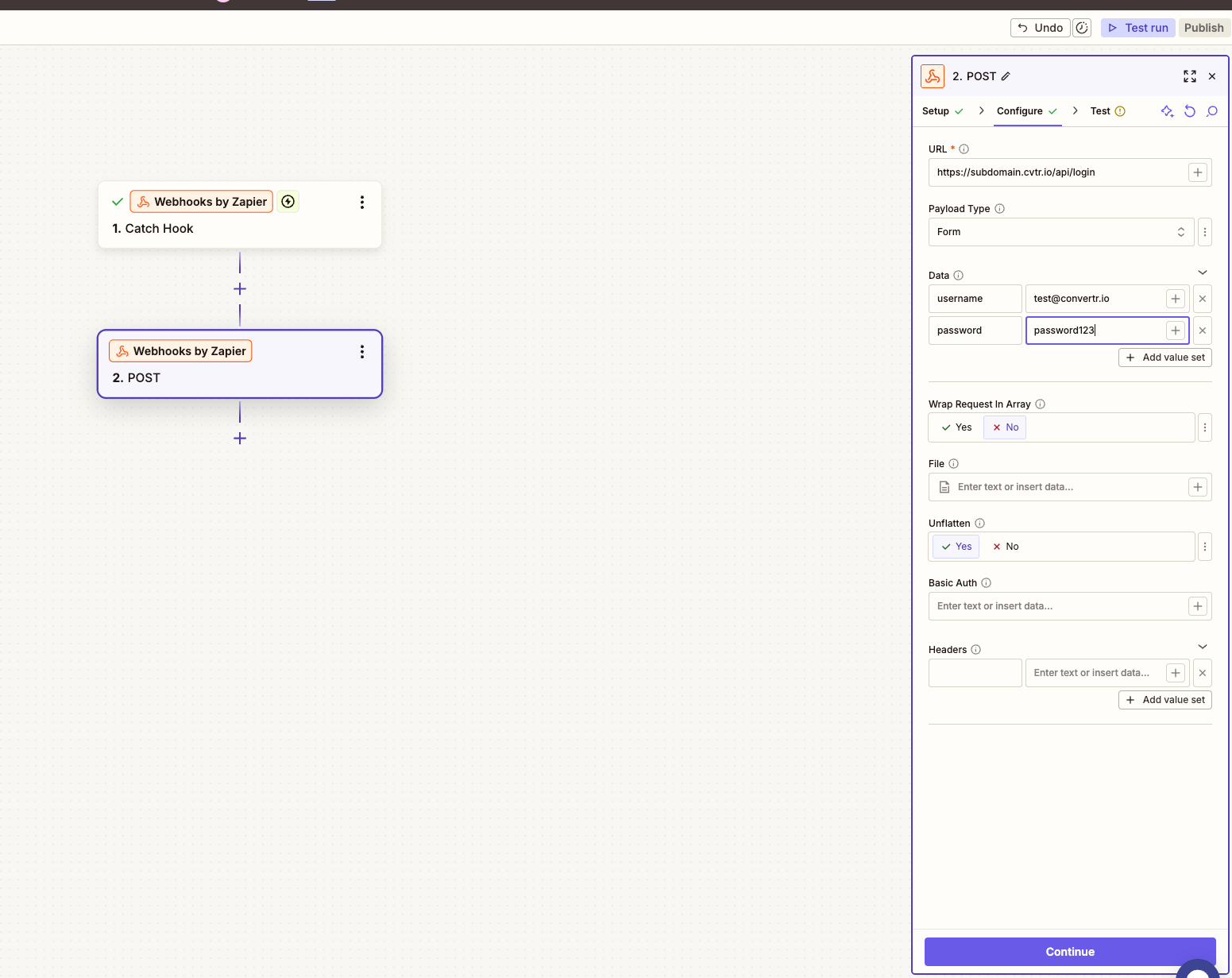Image resolution: width=1232 pixels, height=978 pixels.
Task: Collapse the Data section chevron
Action: click(x=1202, y=272)
